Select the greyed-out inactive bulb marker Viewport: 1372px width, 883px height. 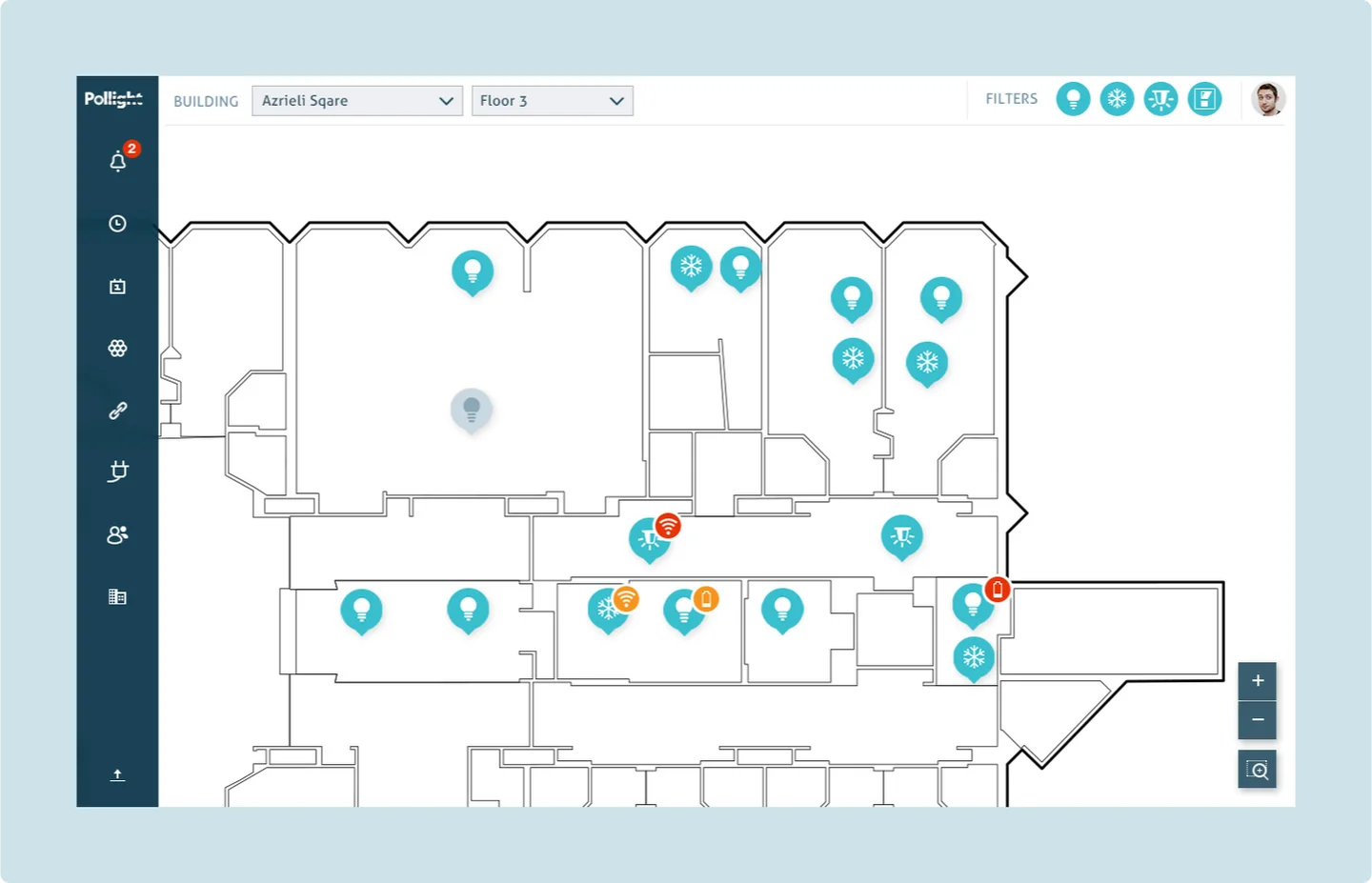[471, 411]
